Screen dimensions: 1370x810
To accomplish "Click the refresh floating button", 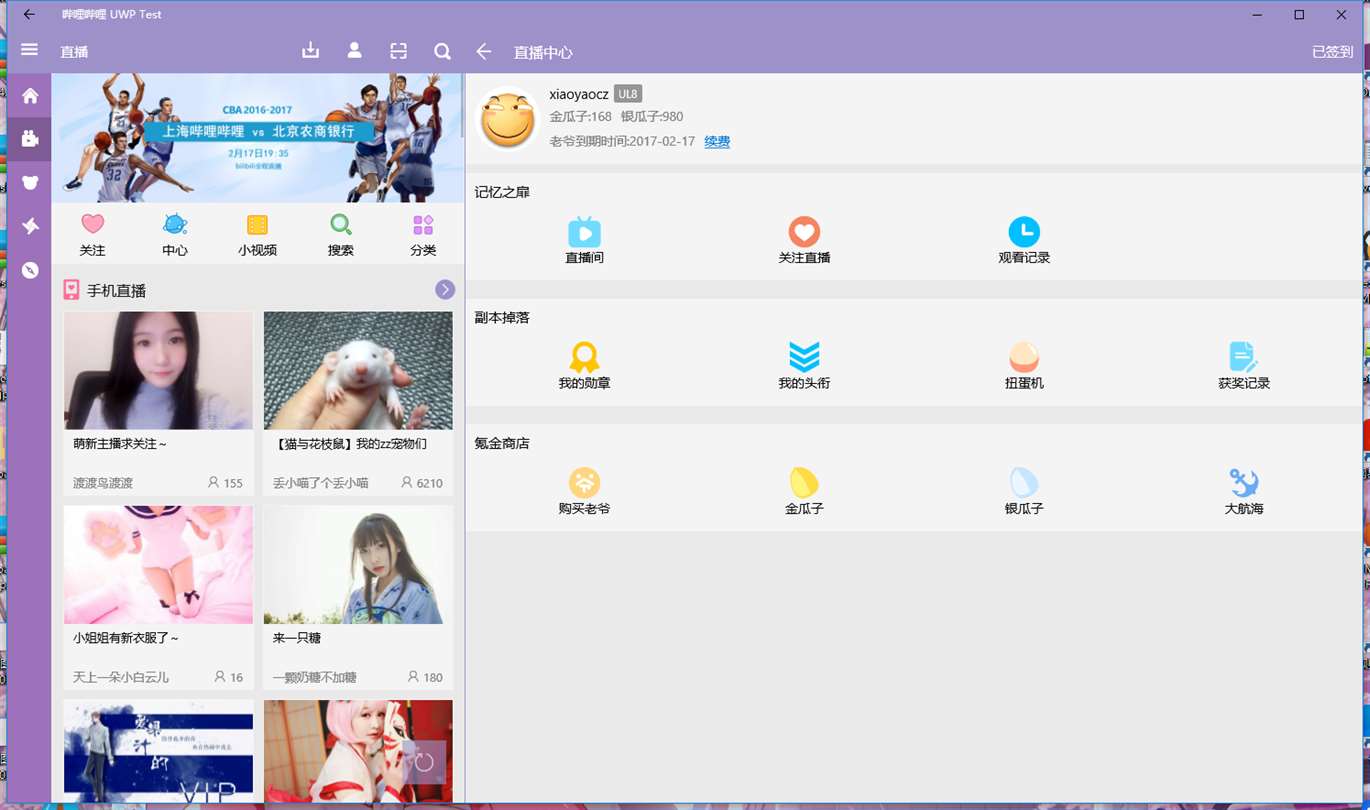I will pos(424,762).
